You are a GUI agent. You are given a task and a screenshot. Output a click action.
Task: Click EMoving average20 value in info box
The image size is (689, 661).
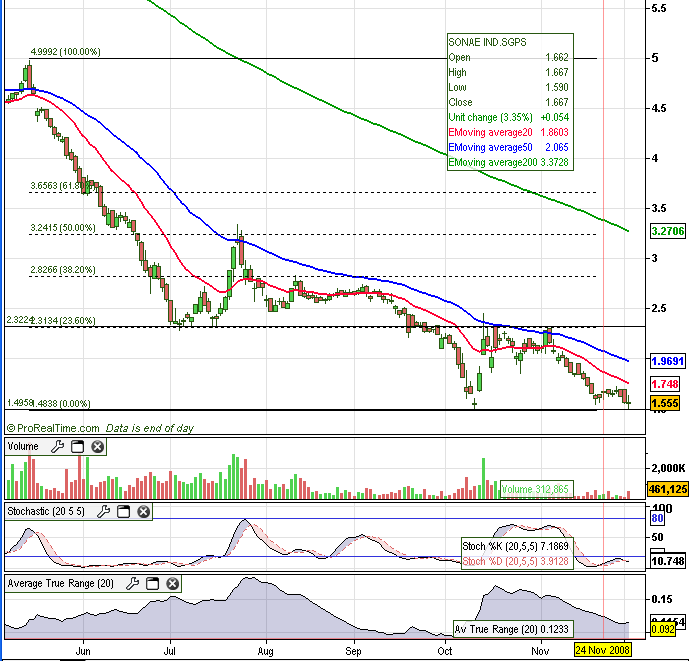click(554, 132)
